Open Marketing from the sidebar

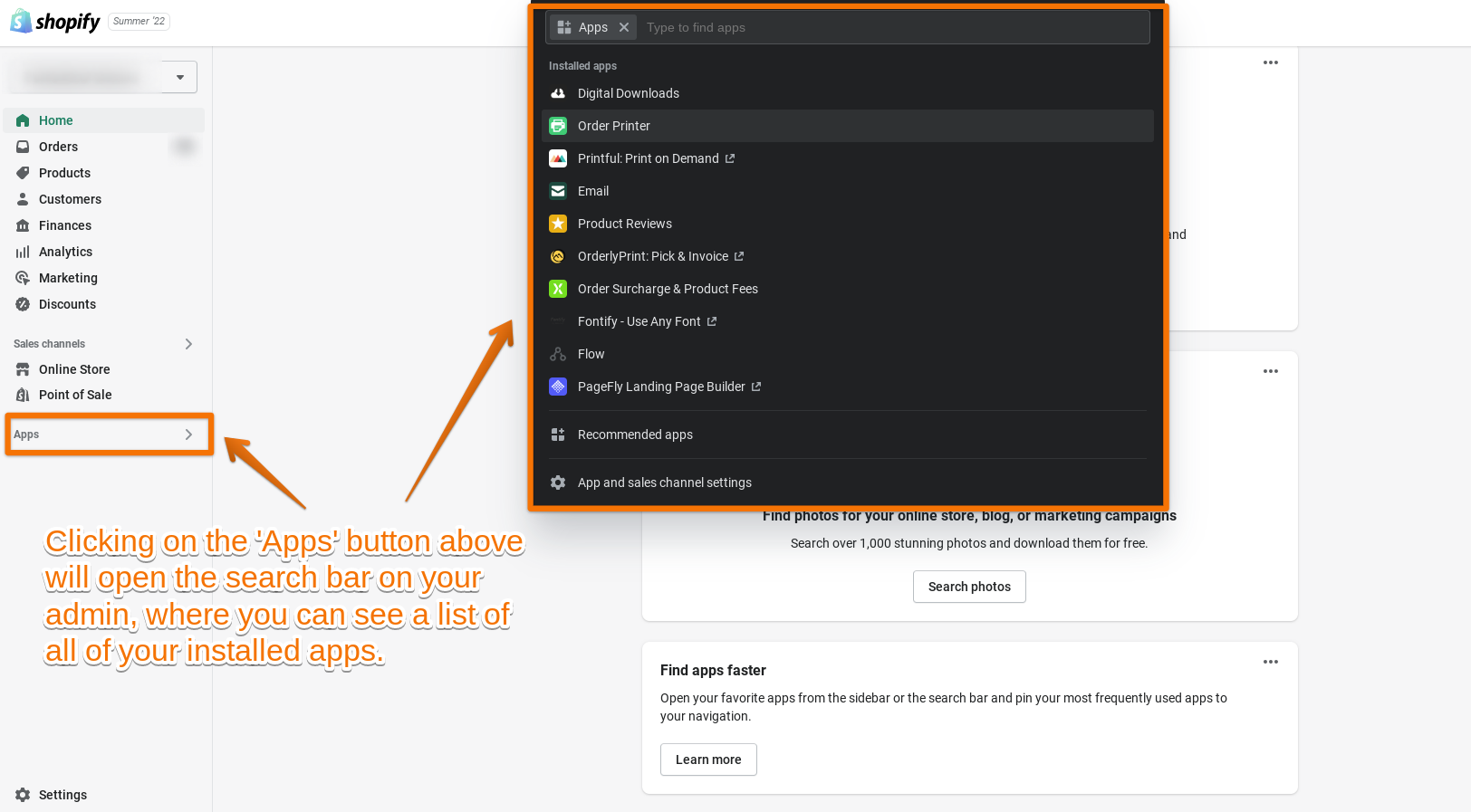(68, 278)
